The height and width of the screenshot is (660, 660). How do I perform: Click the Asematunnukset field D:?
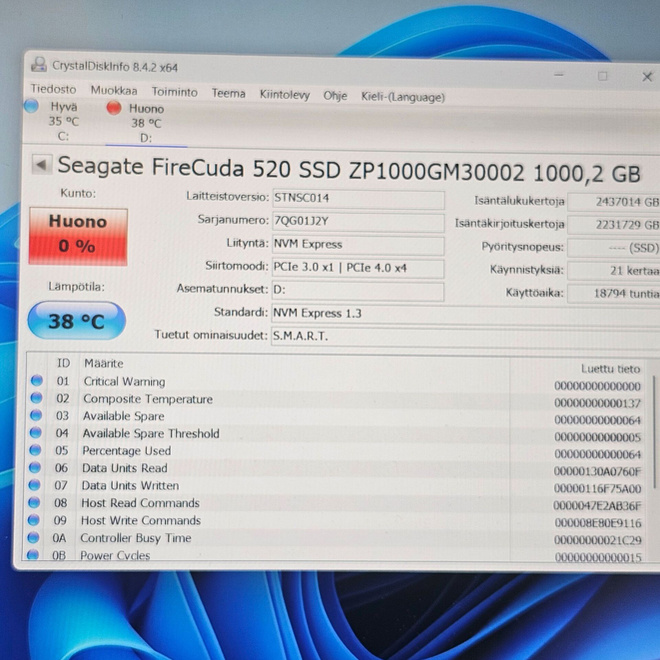click(x=358, y=291)
